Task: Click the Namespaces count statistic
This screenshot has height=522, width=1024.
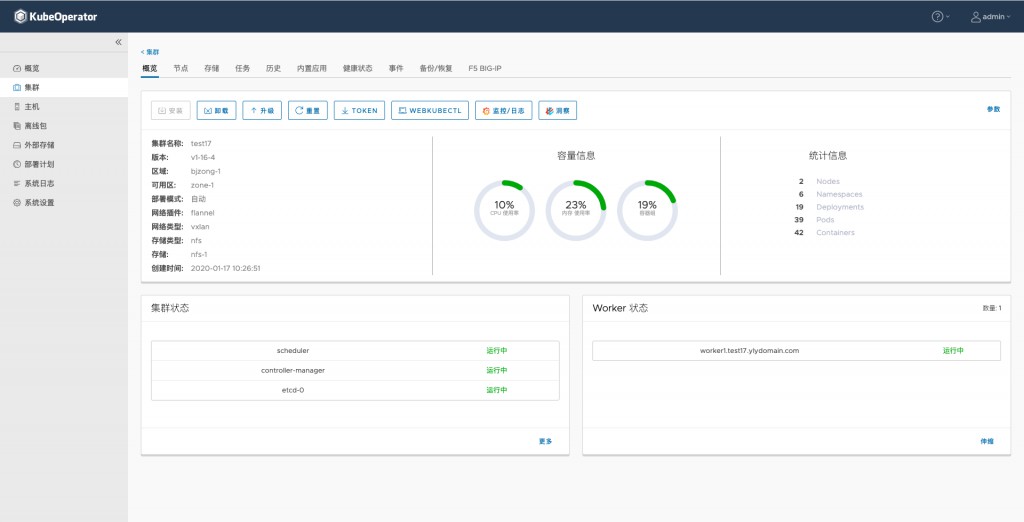Action: 830,194
